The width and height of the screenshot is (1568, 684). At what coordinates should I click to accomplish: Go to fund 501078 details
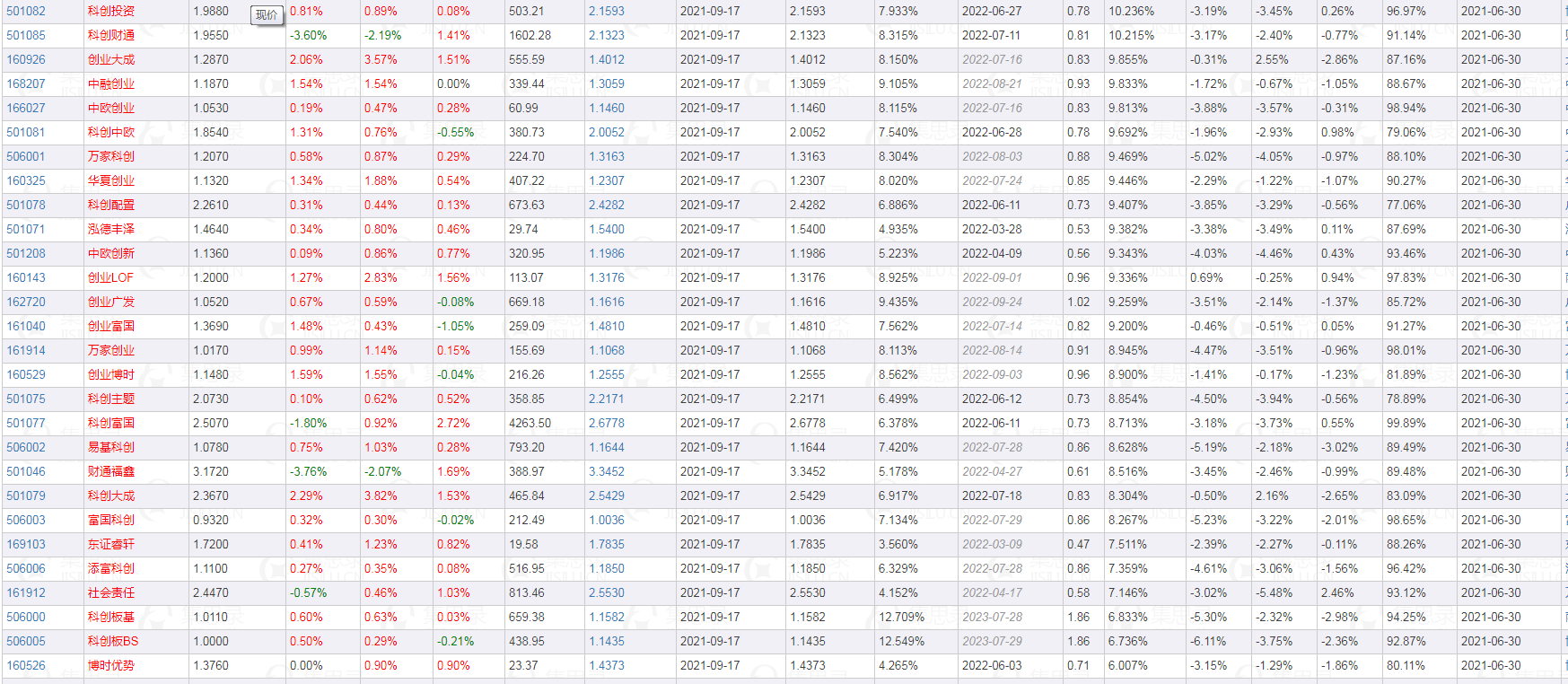pos(26,205)
